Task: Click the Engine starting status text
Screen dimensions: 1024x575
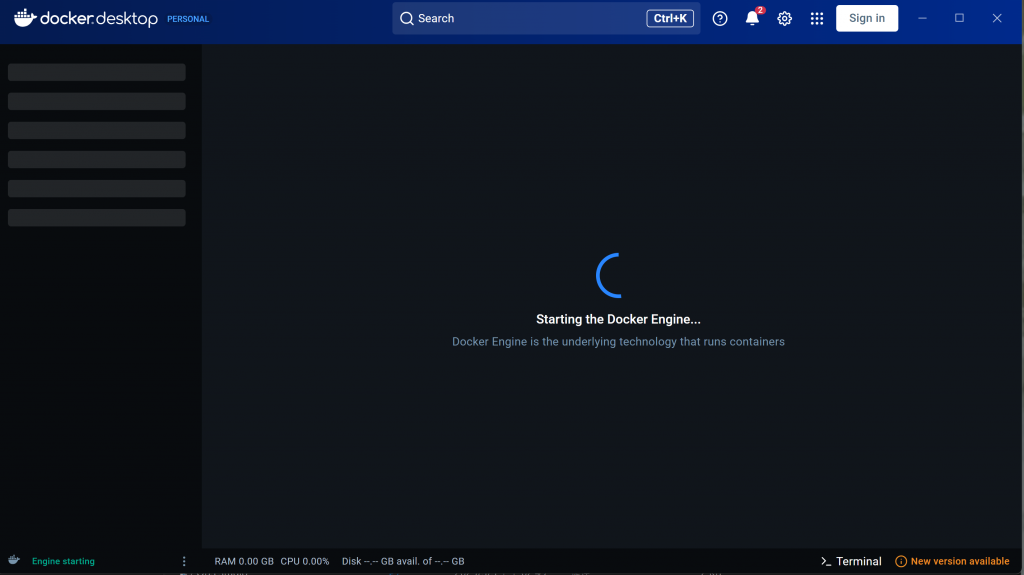Action: [63, 561]
